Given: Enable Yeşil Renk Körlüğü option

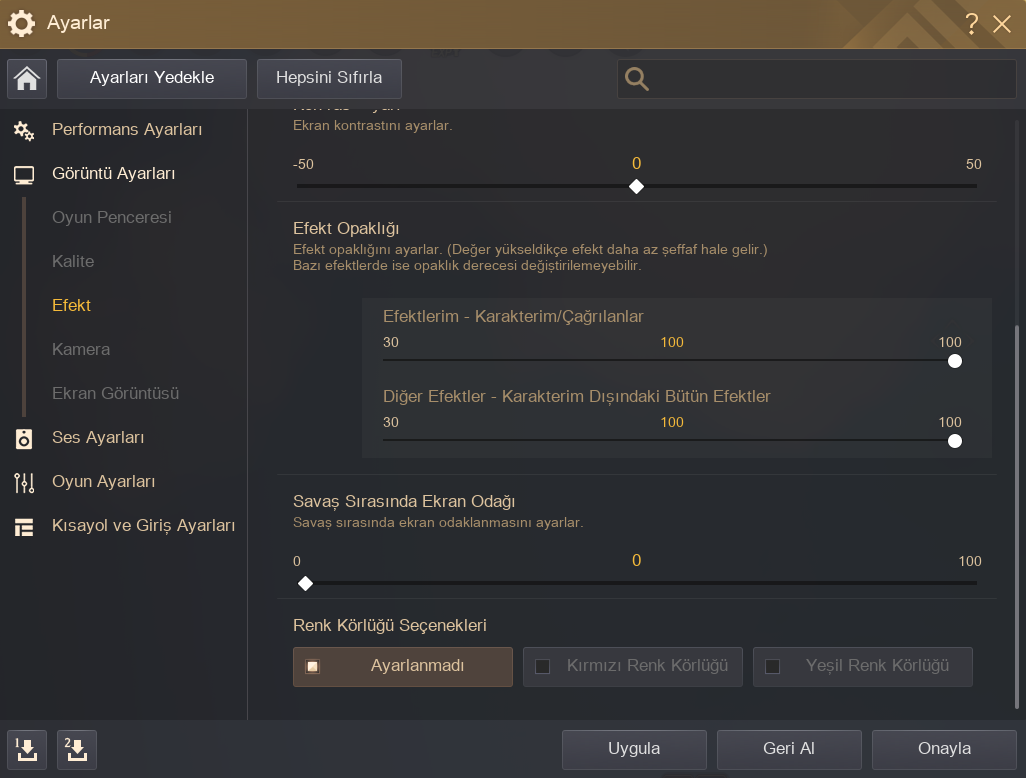Looking at the screenshot, I should click(862, 666).
